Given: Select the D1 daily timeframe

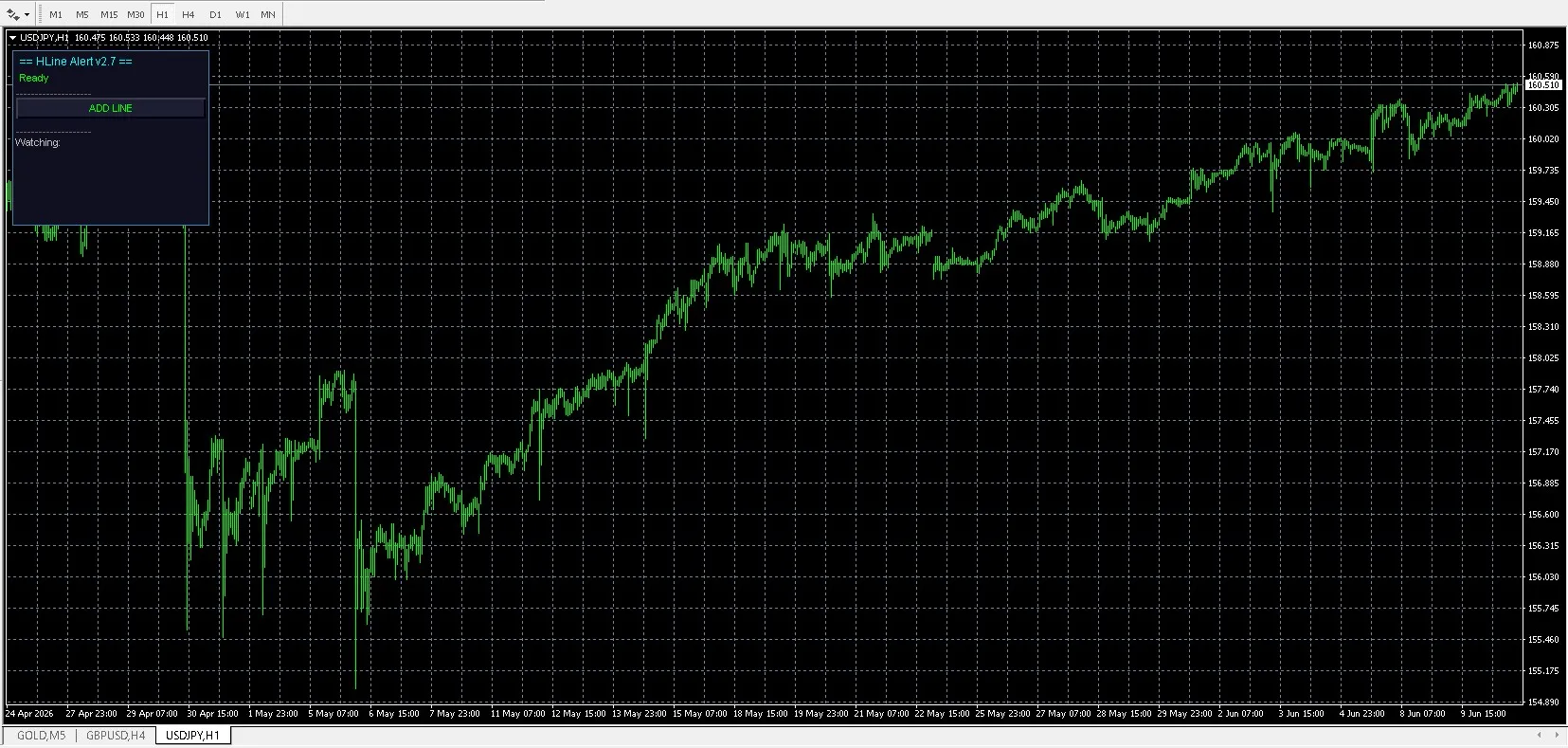Looking at the screenshot, I should click(x=215, y=14).
